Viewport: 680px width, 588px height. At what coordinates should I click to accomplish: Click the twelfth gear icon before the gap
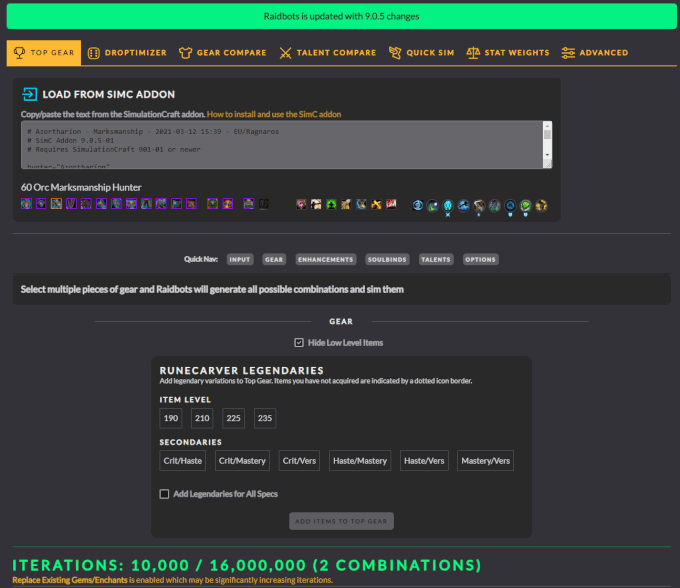tap(191, 204)
